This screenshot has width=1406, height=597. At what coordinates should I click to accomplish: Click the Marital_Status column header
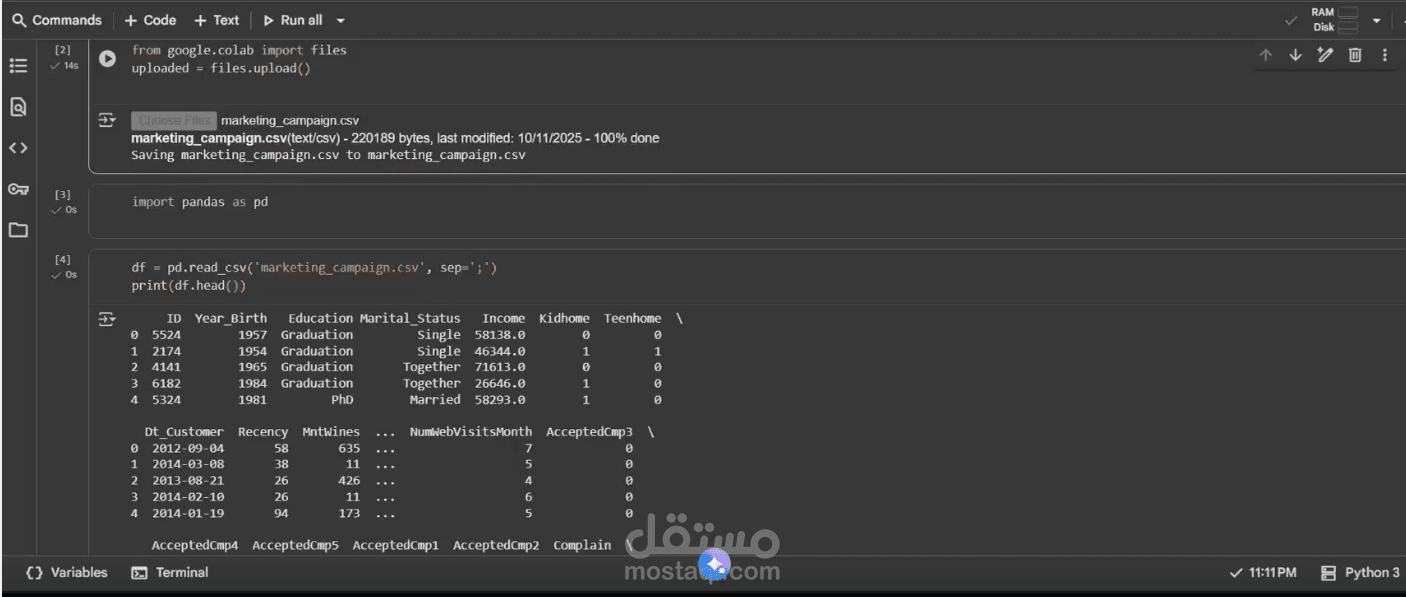(x=410, y=318)
